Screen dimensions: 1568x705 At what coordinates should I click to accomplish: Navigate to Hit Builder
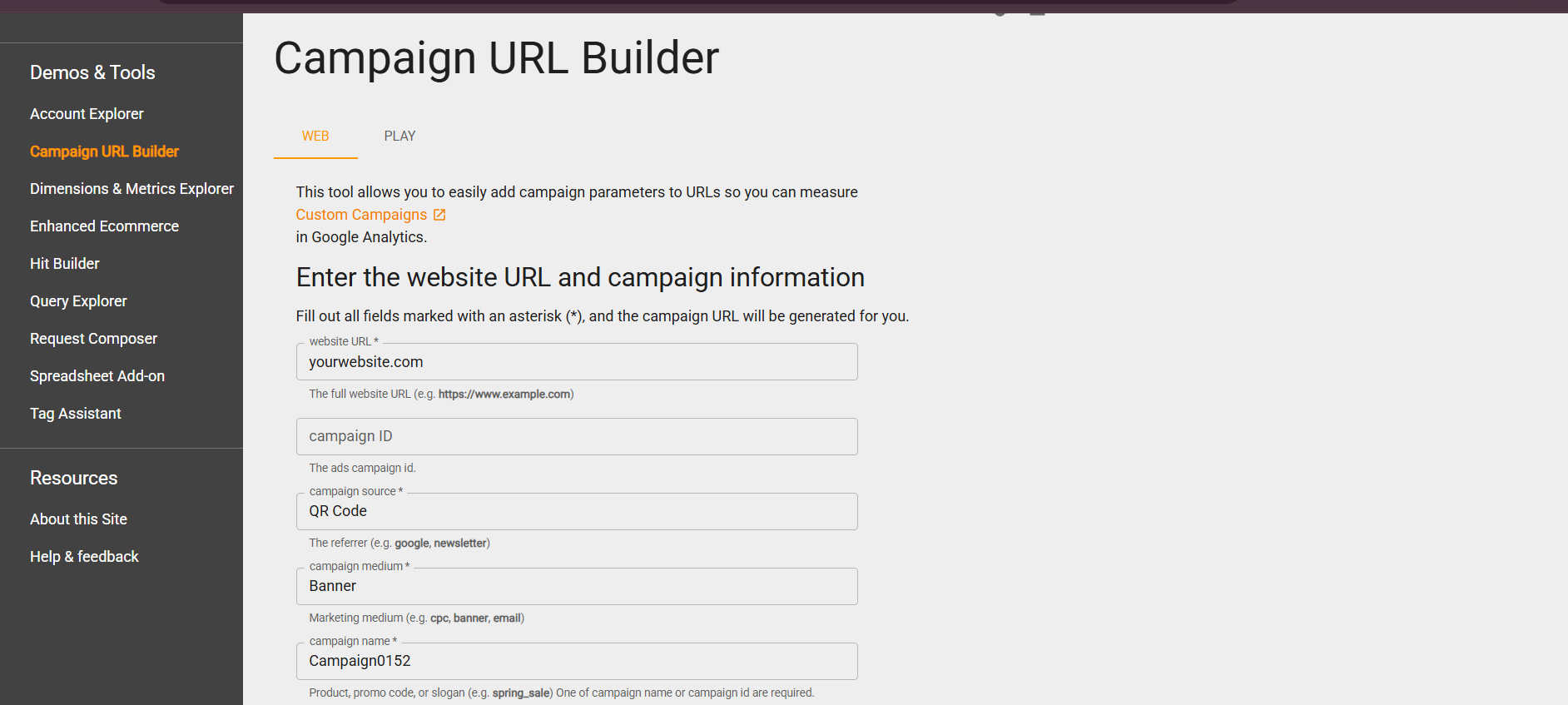click(64, 263)
